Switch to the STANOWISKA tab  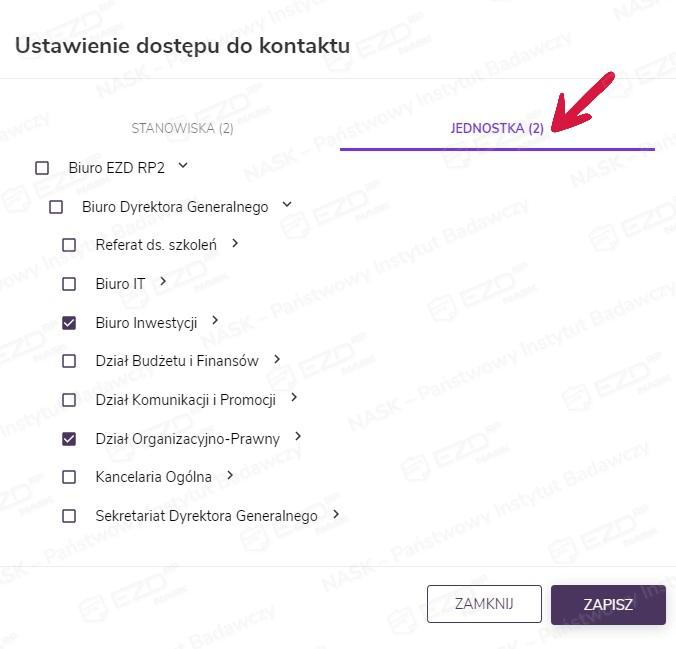point(183,129)
